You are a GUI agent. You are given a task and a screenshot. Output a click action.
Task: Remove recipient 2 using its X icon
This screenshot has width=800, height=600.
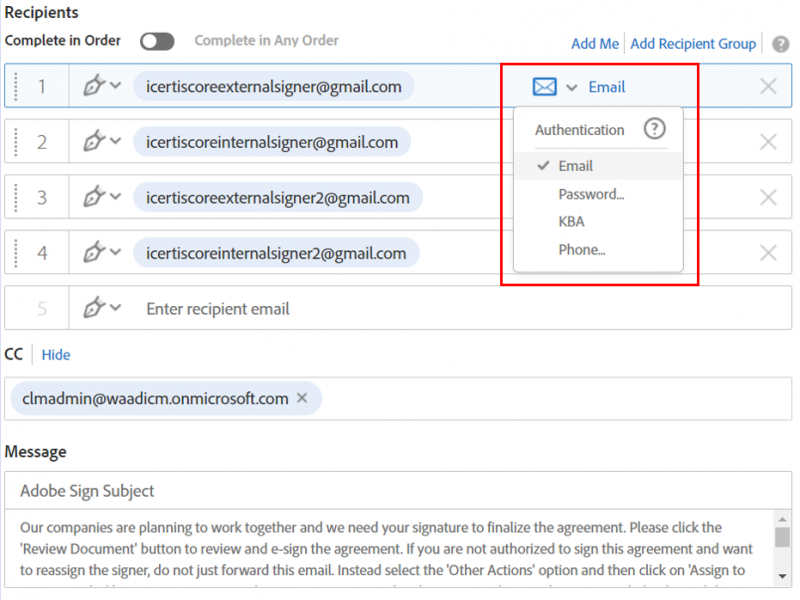768,142
